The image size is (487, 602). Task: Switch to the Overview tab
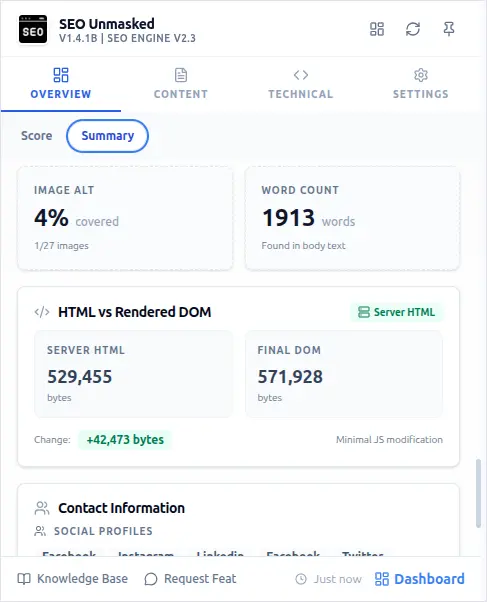tap(61, 84)
